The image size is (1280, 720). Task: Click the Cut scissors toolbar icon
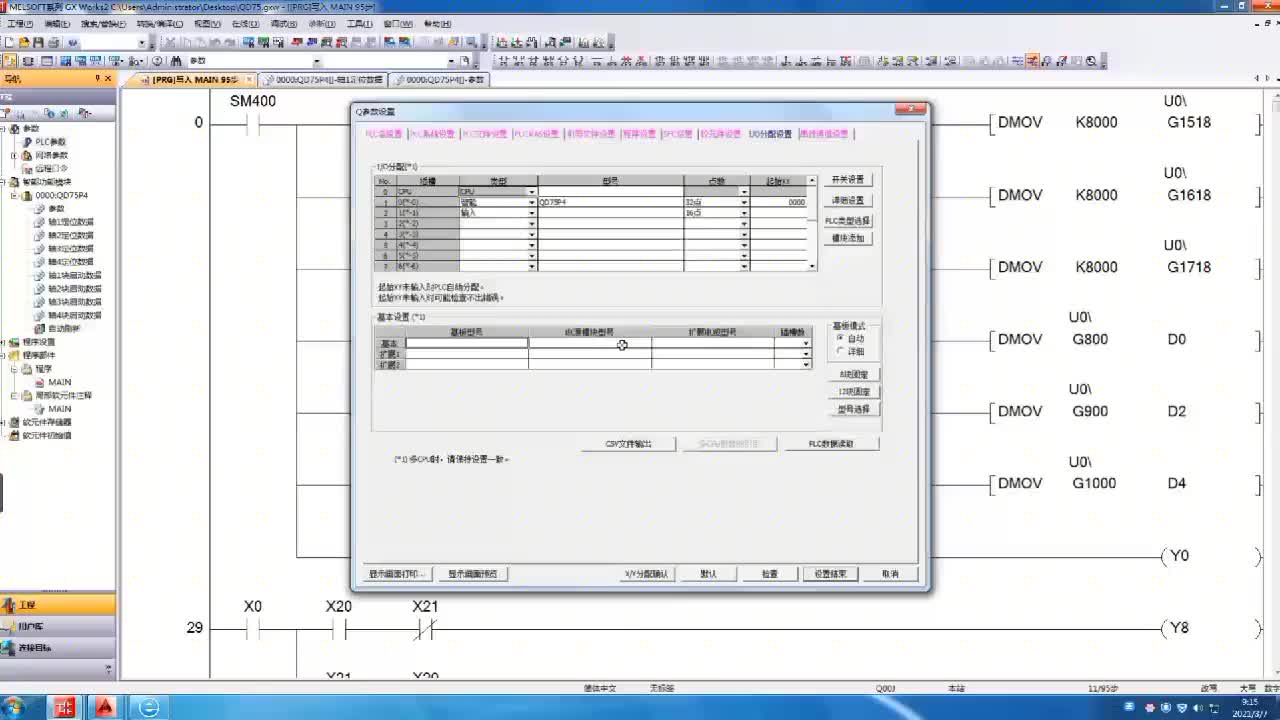(x=171, y=43)
